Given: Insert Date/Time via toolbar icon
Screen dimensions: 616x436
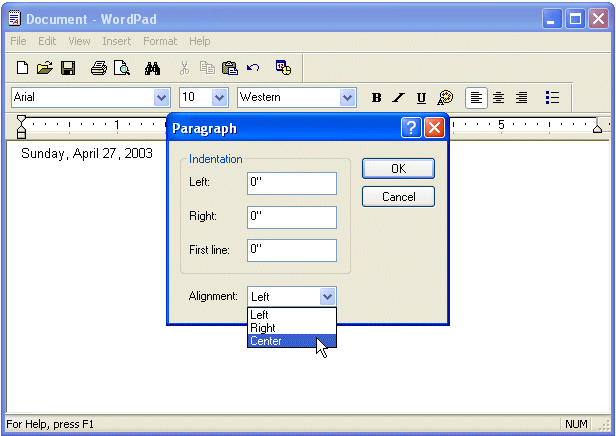Looking at the screenshot, I should tap(283, 68).
